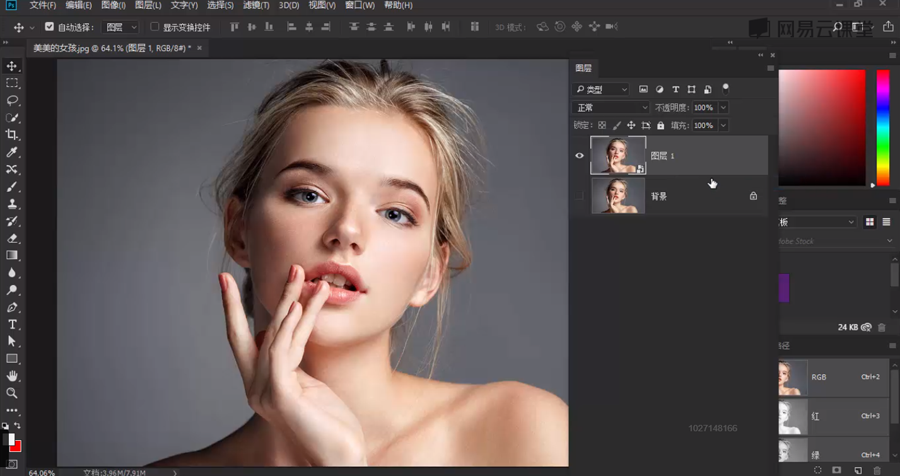This screenshot has width=900, height=476.
Task: Open the 类型 layer filter dropdown
Action: click(x=601, y=89)
